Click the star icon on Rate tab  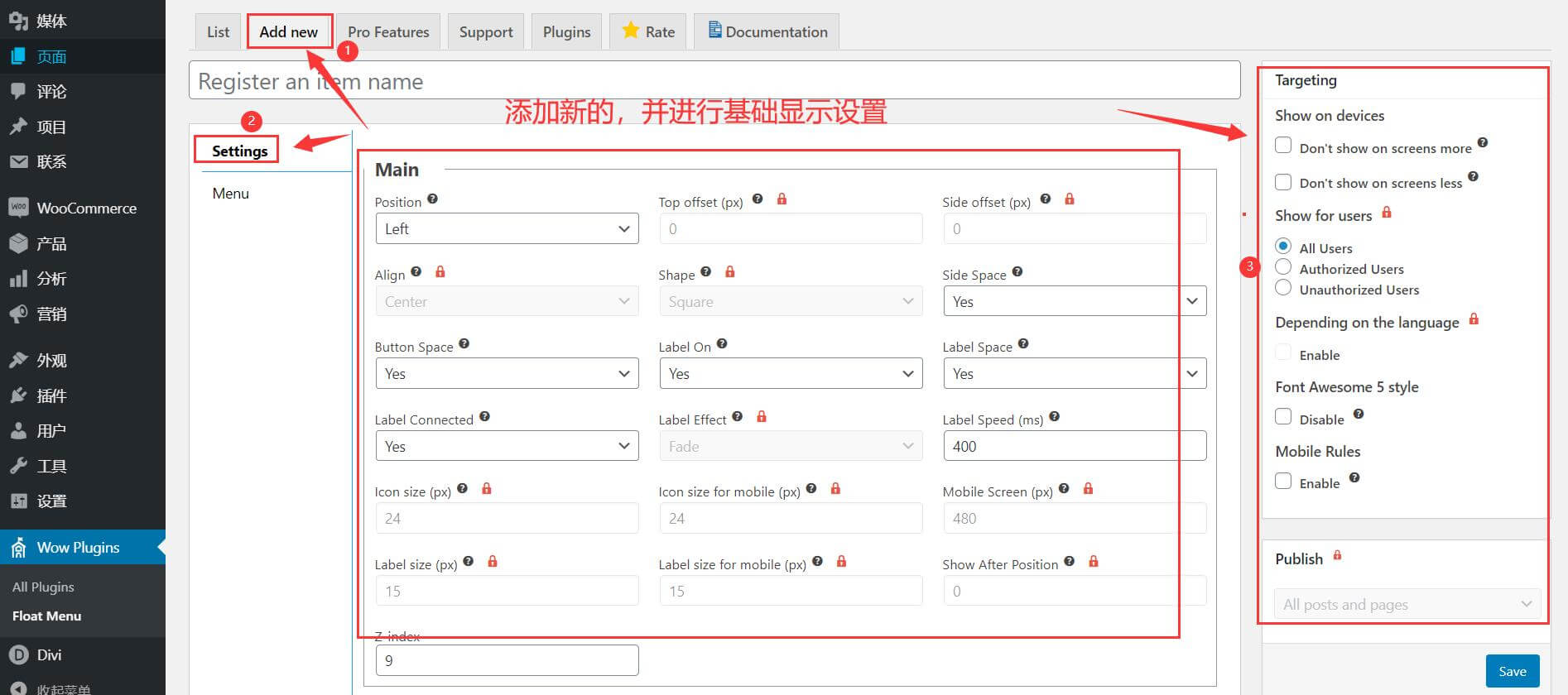630,31
